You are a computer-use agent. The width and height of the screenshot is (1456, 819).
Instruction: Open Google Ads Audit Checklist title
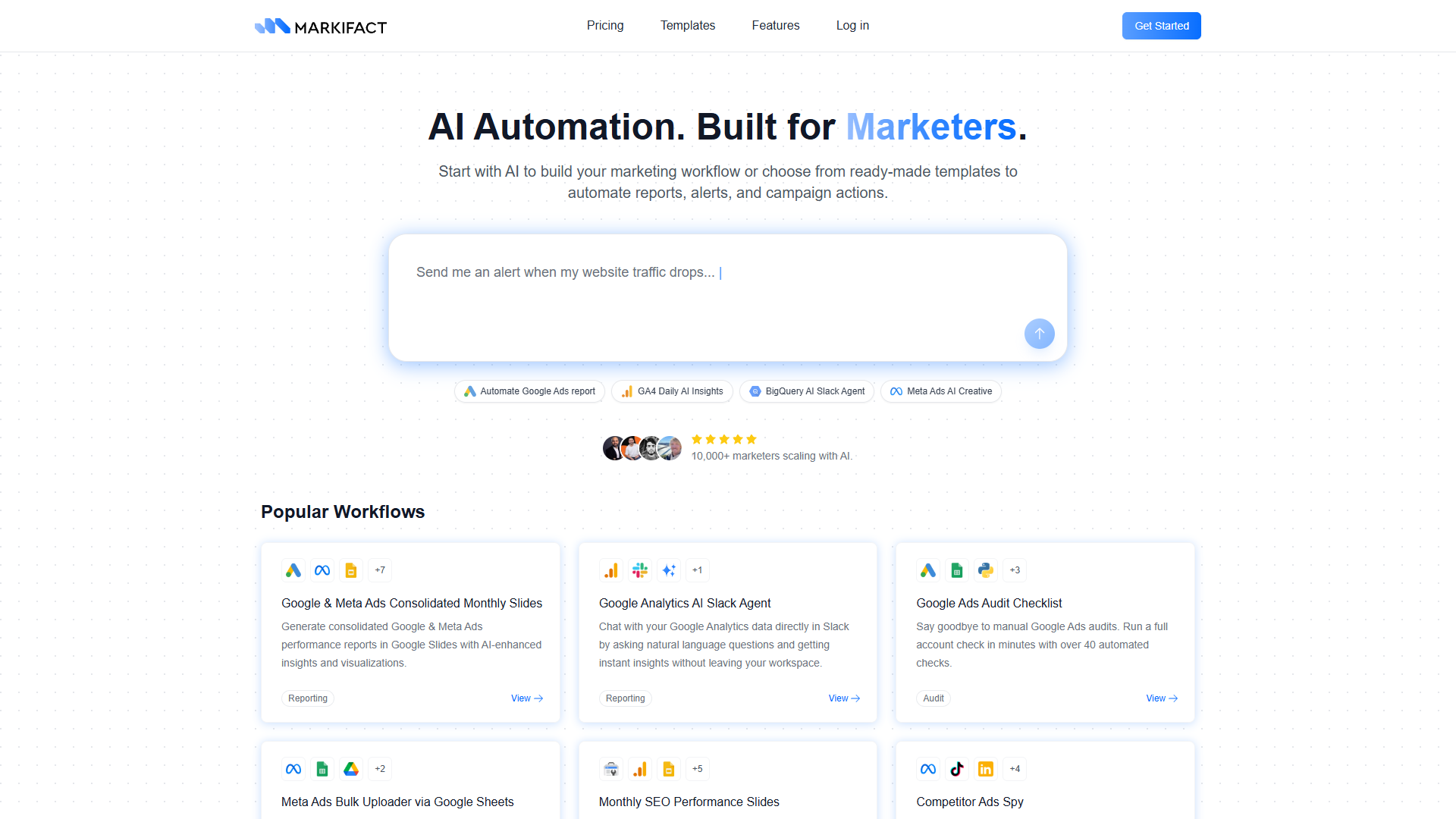[989, 603]
